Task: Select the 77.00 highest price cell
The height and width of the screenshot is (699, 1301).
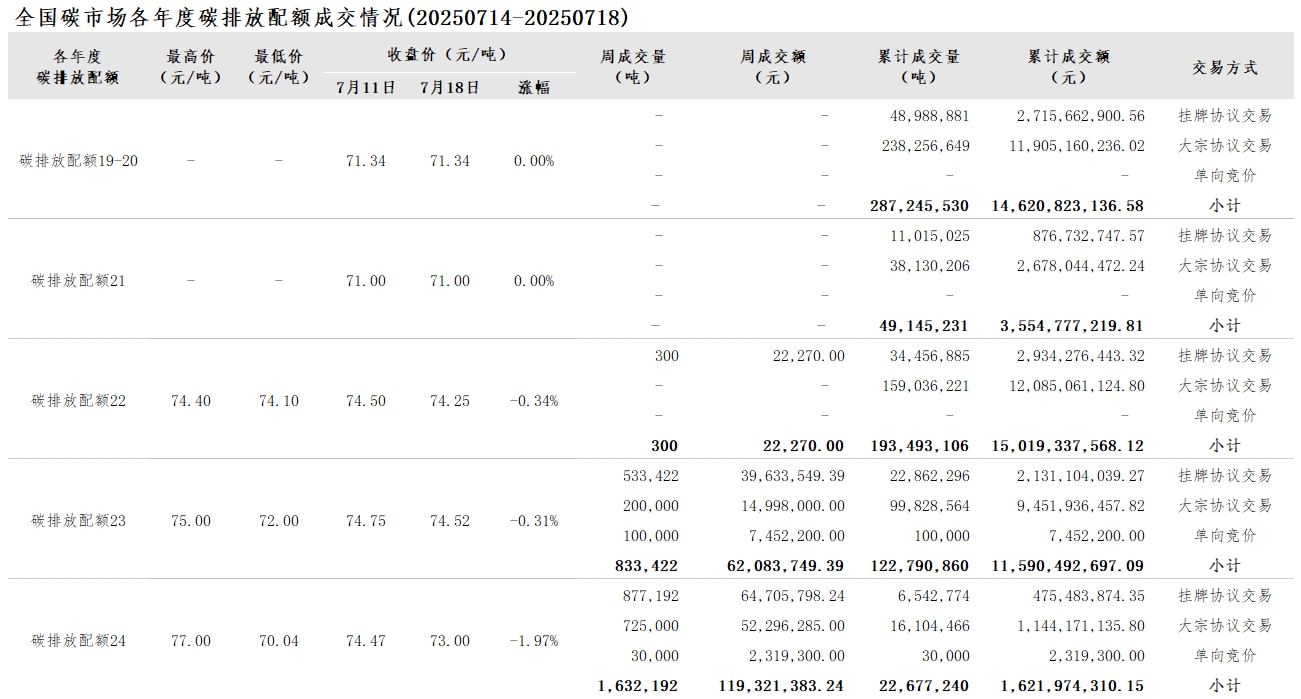Action: click(191, 641)
